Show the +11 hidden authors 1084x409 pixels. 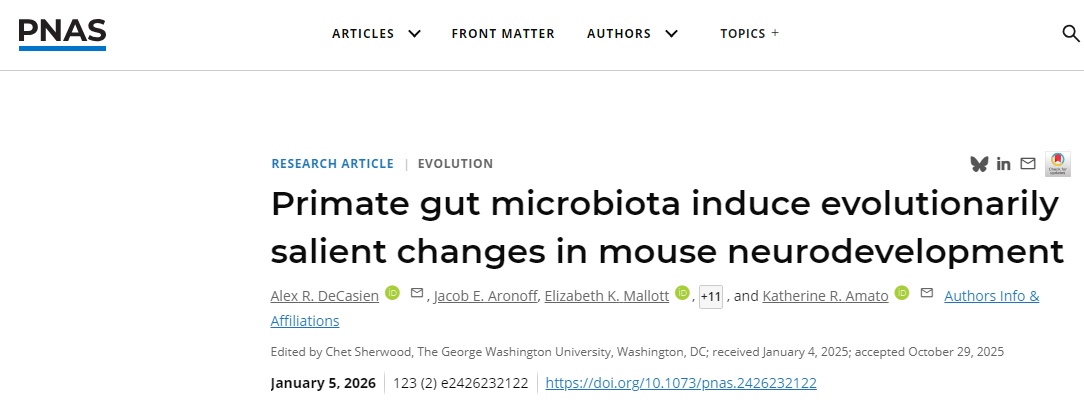[711, 297]
